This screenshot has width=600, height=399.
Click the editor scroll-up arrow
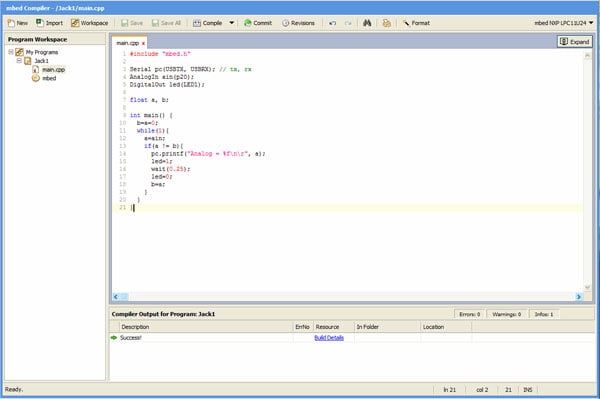click(587, 56)
